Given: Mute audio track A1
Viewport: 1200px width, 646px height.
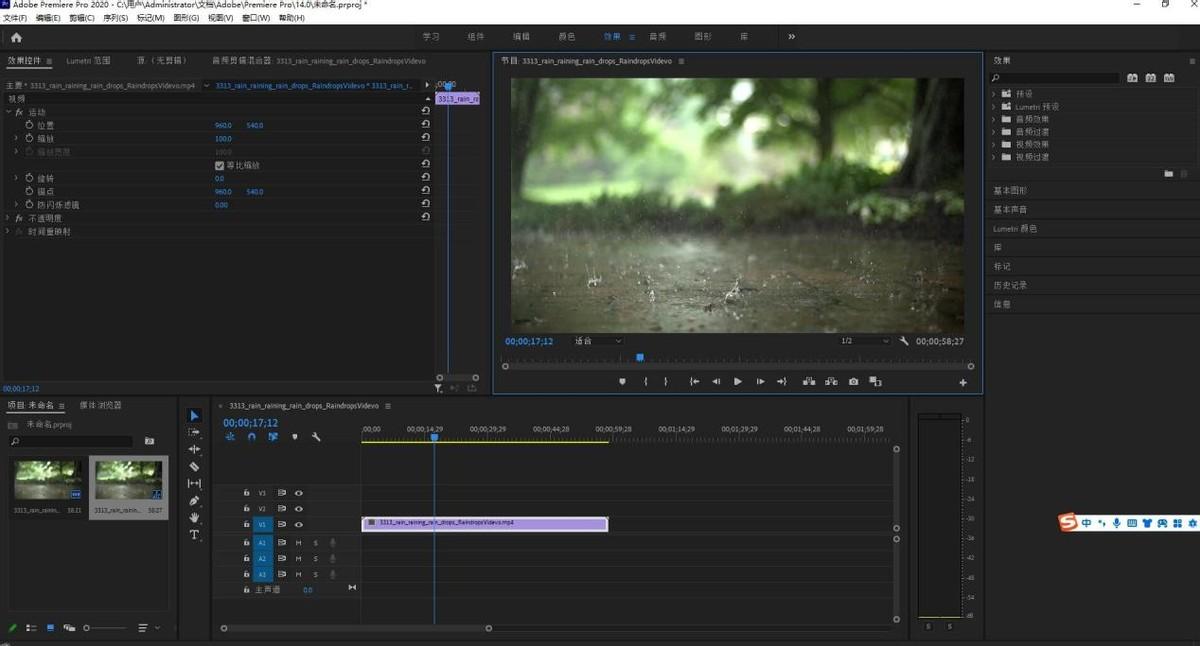Looking at the screenshot, I should tap(298, 543).
